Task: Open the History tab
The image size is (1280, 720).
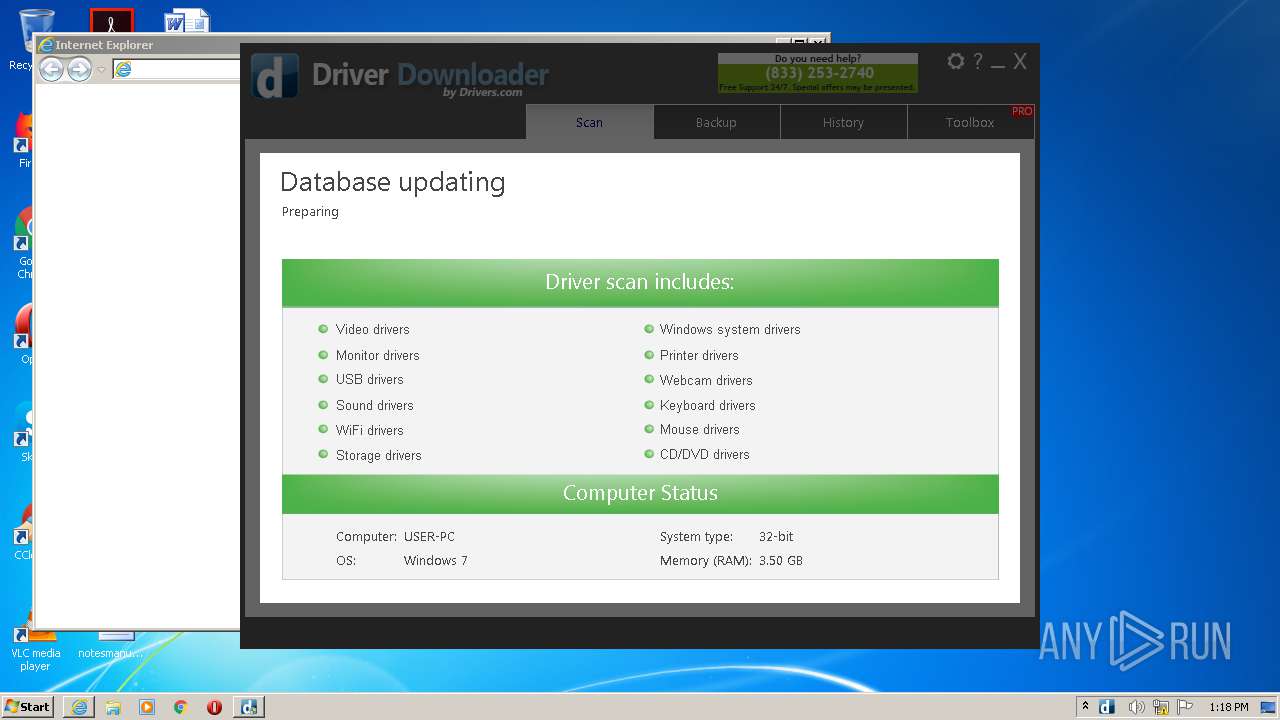Action: (843, 122)
